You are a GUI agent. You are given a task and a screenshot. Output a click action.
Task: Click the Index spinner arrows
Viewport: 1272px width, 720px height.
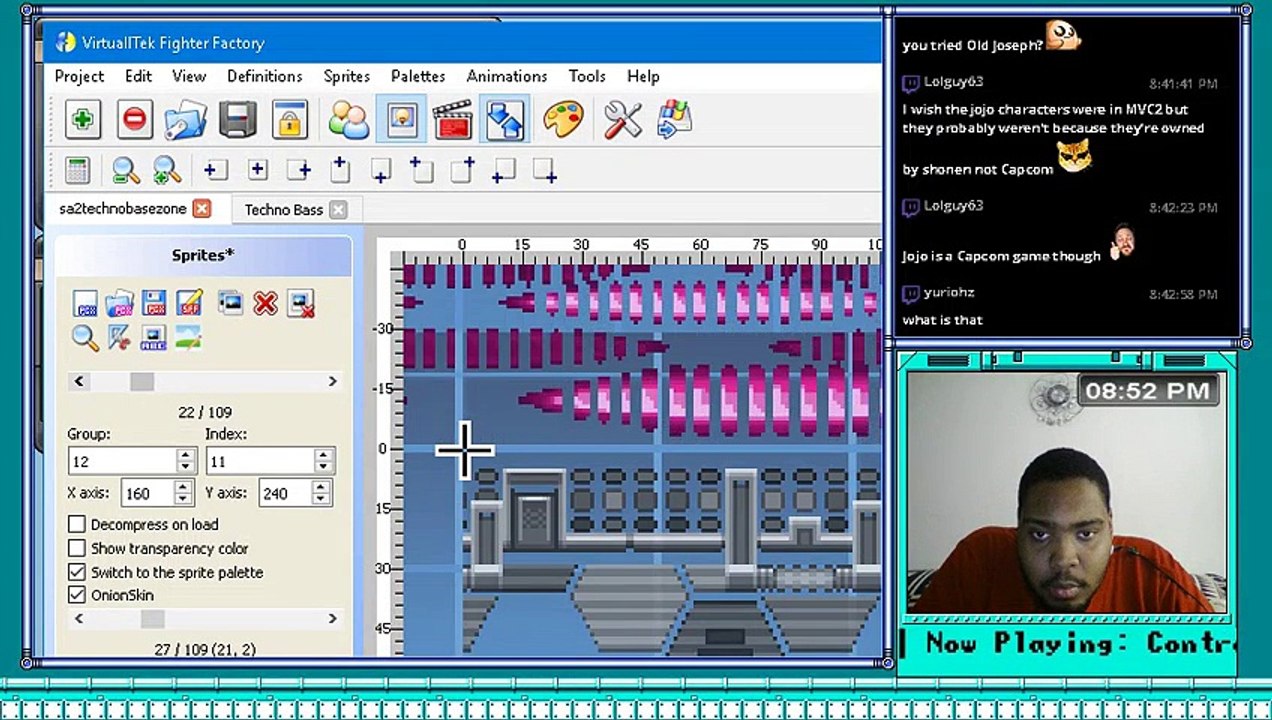tap(322, 461)
